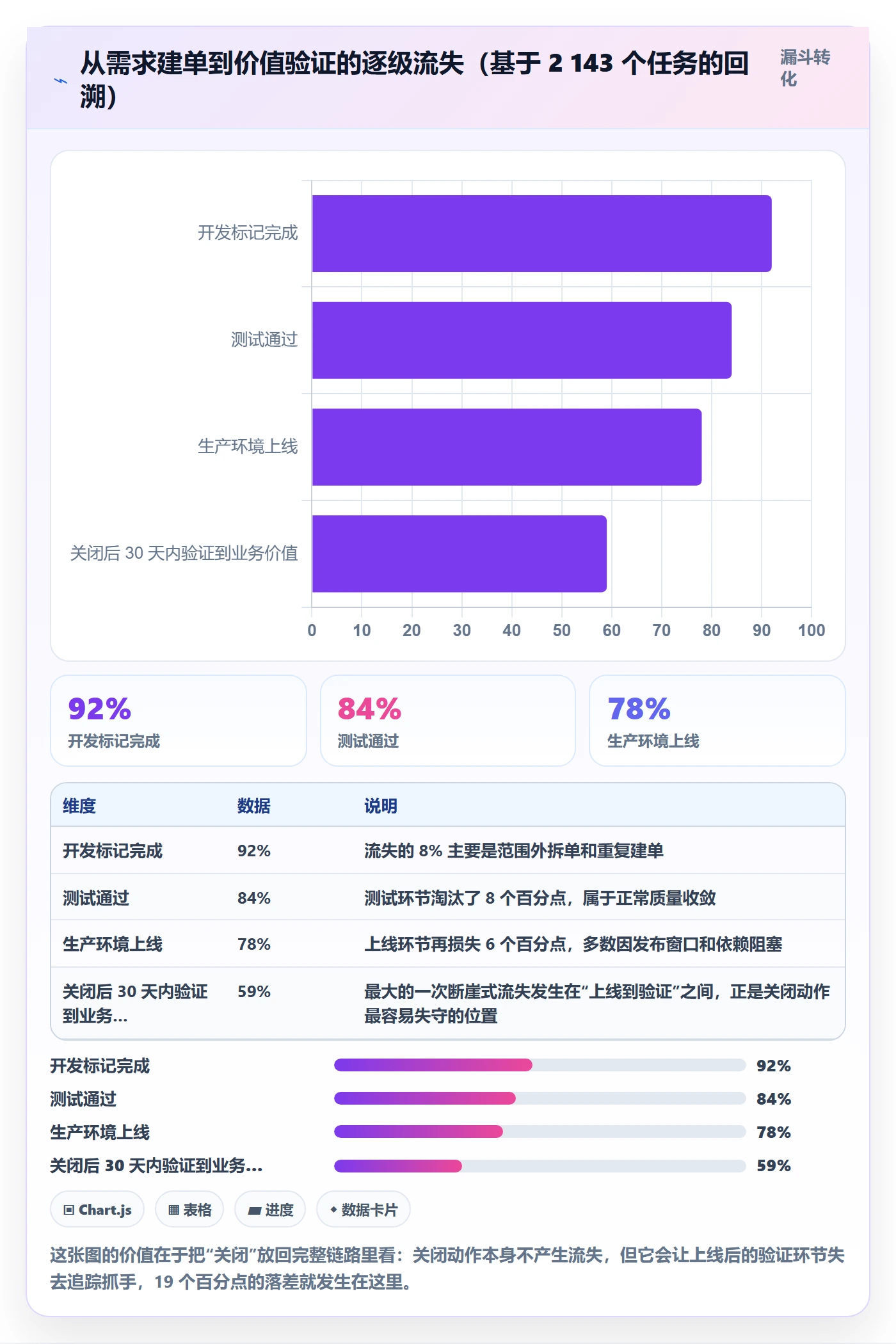
Task: Click the x-axis tick label 50
Action: [561, 630]
